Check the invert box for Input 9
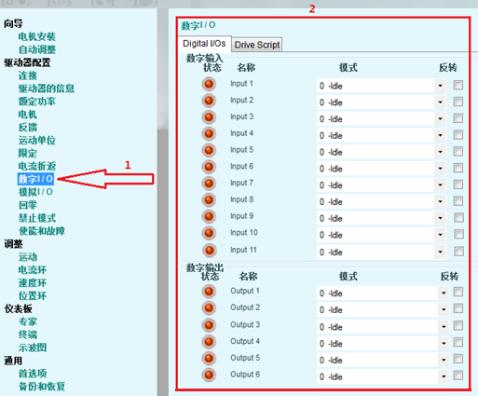The height and width of the screenshot is (396, 478). coord(459,218)
